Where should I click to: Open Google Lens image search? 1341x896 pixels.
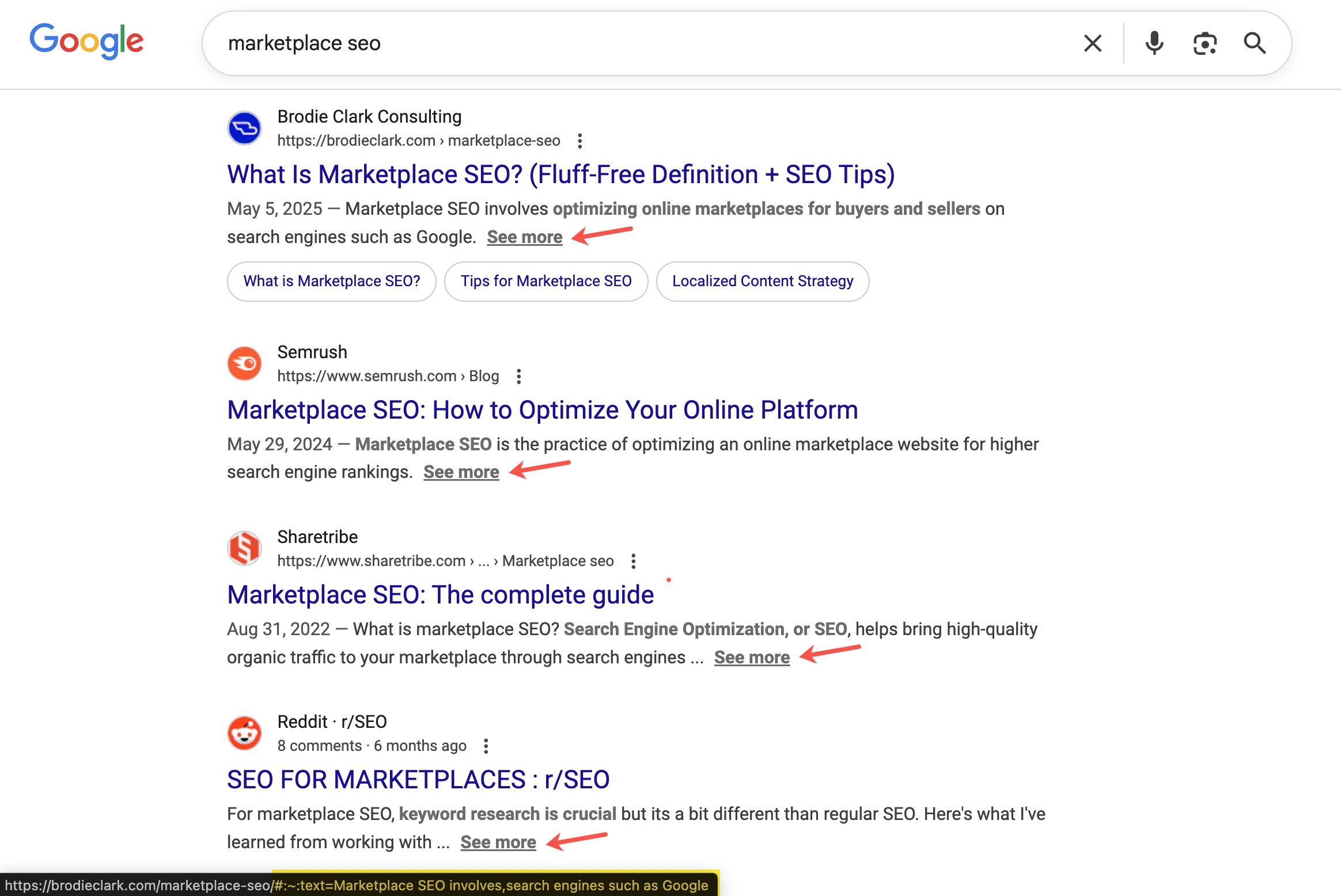click(1205, 43)
